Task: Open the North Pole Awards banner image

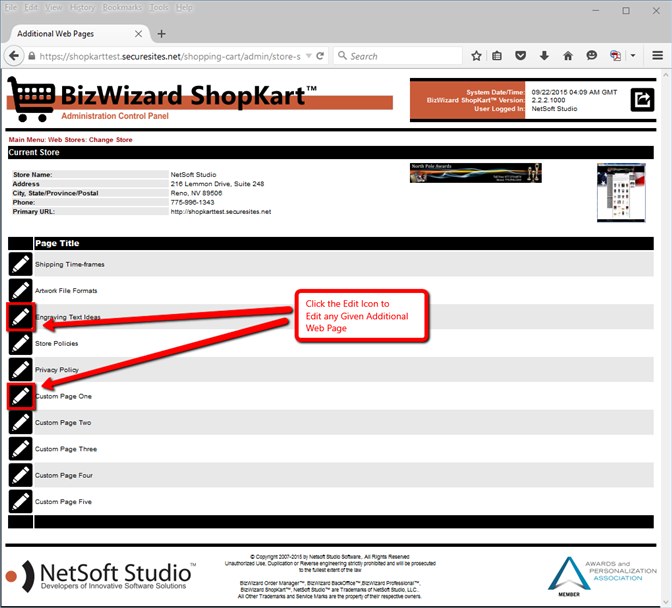Action: point(476,173)
